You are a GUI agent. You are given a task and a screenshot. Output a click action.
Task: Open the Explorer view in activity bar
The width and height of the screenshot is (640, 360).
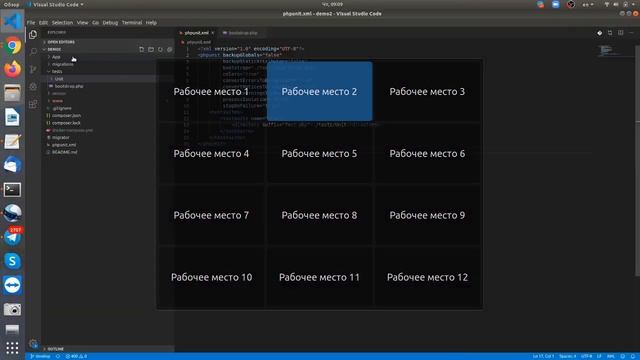(x=33, y=35)
